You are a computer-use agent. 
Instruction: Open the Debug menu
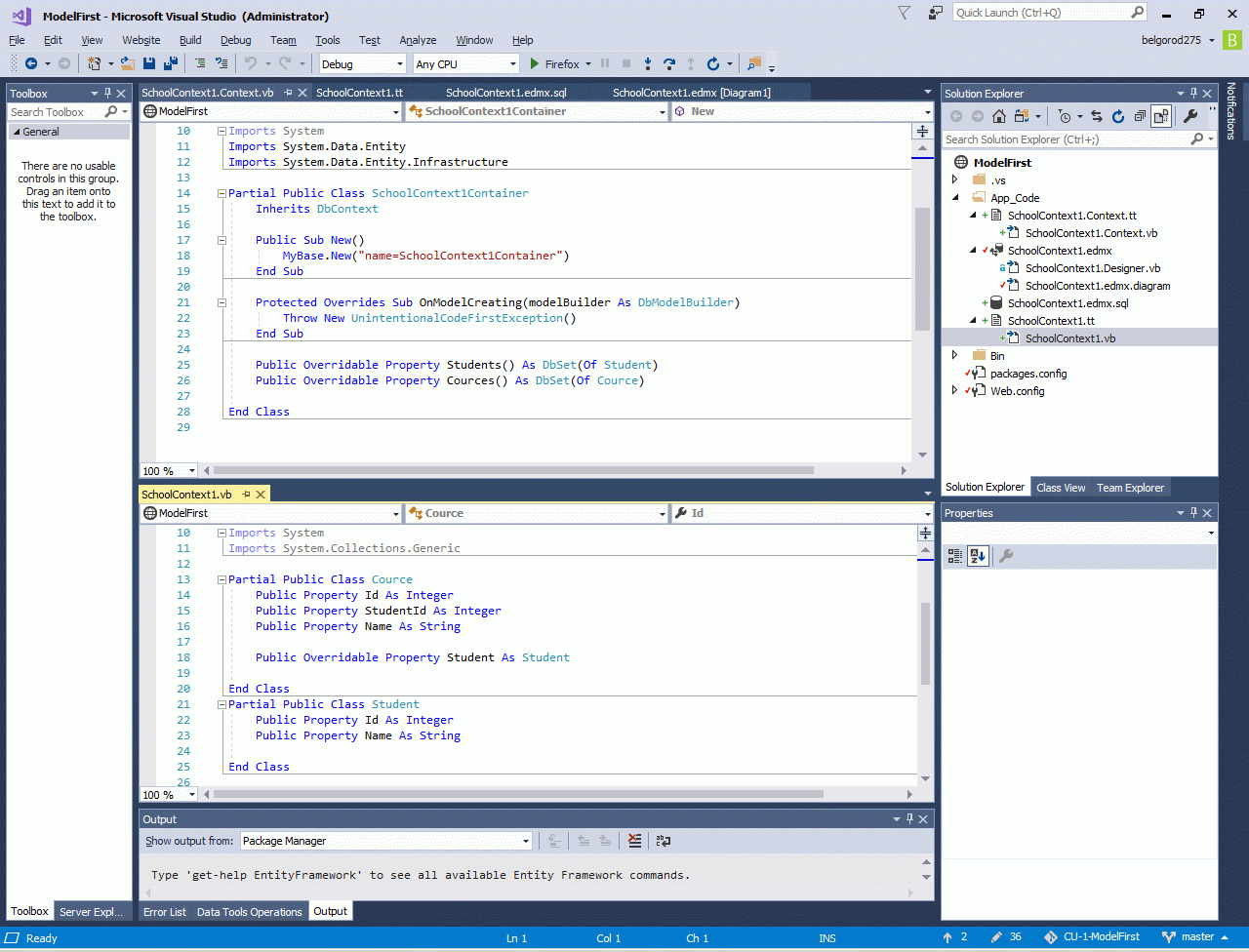pos(235,40)
